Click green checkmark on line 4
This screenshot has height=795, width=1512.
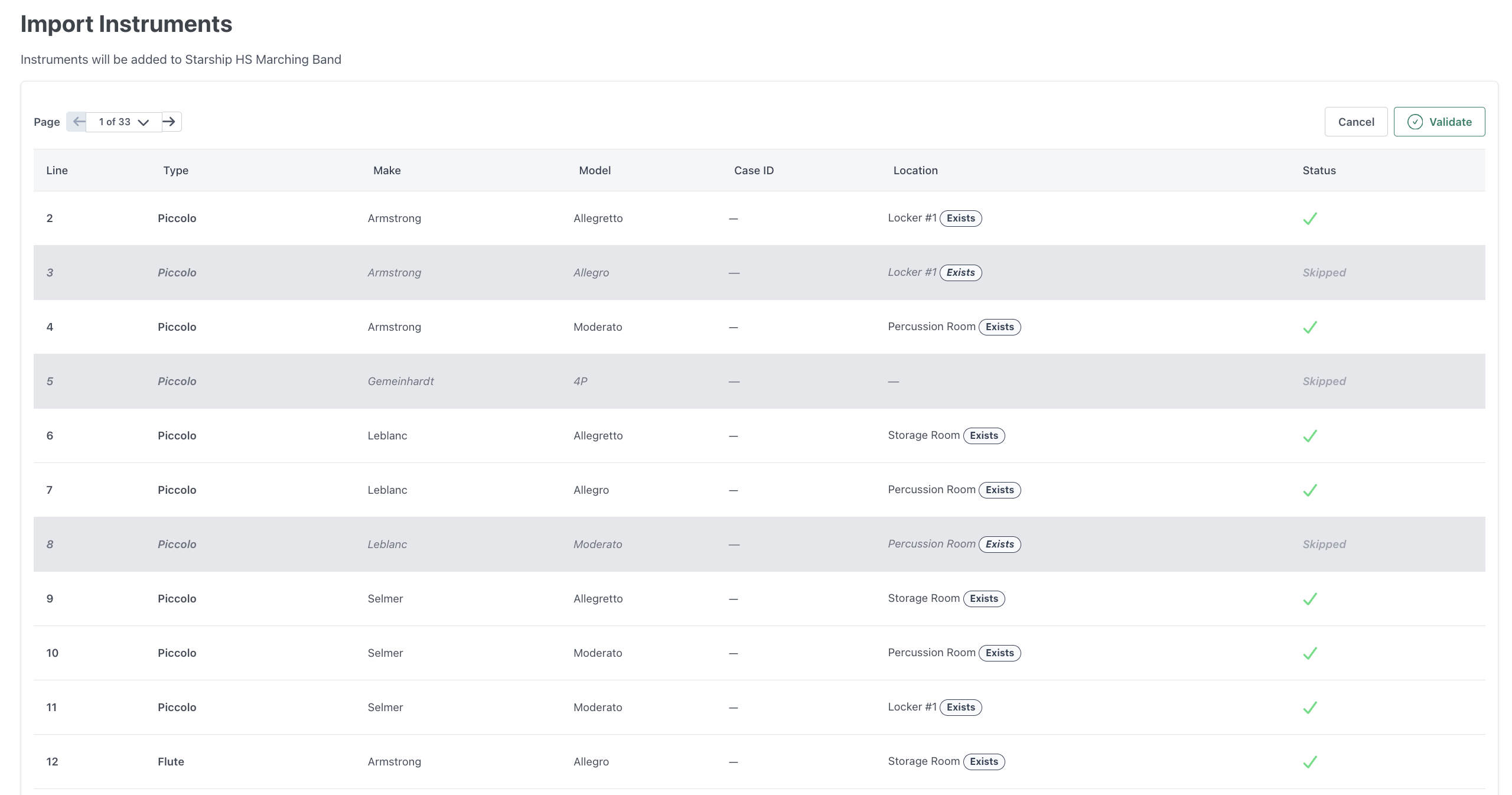point(1309,327)
